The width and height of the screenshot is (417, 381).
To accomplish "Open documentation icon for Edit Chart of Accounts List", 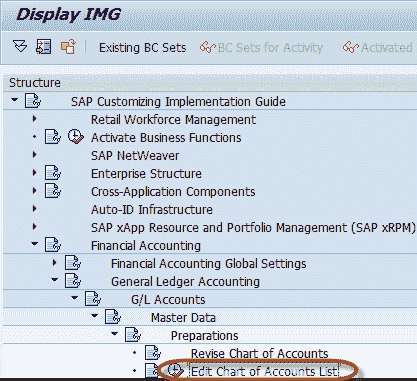I will click(x=152, y=371).
